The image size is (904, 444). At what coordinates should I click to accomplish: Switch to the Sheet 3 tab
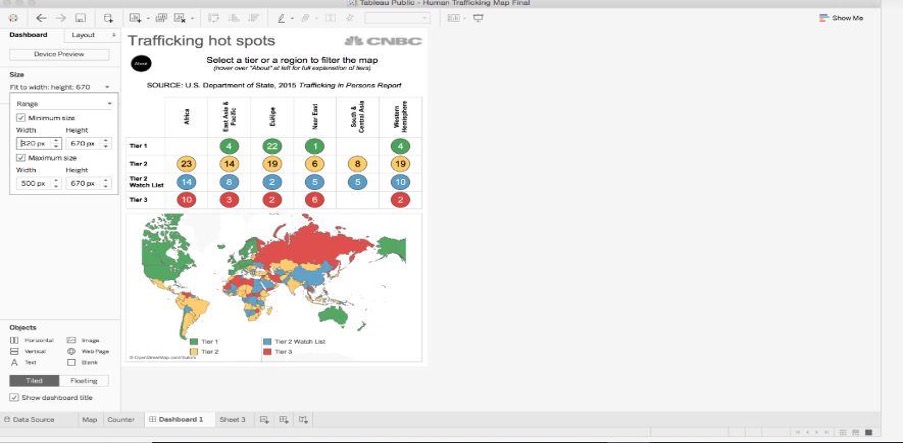[x=232, y=419]
